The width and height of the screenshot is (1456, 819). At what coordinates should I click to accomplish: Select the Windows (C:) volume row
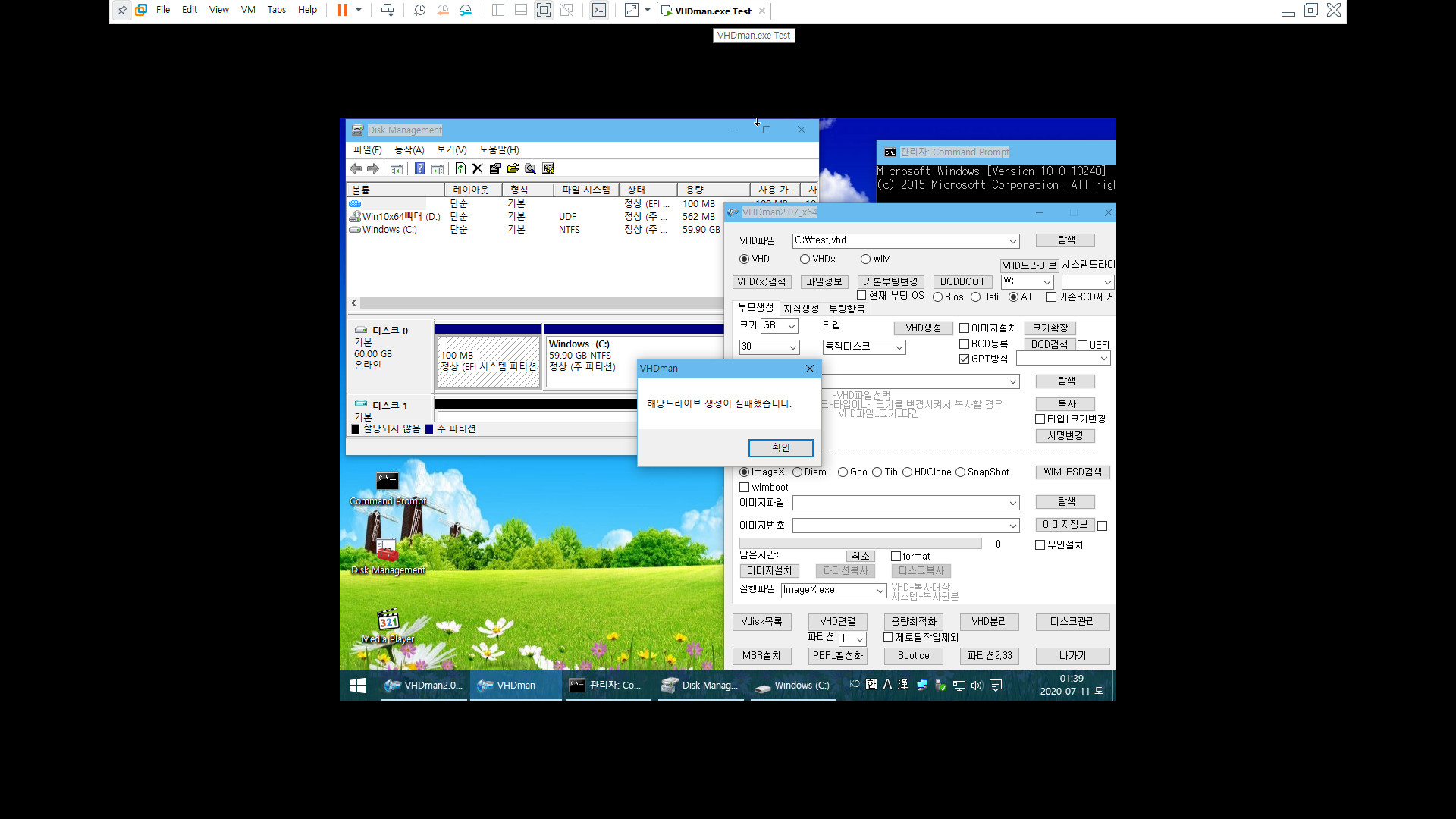tap(535, 230)
